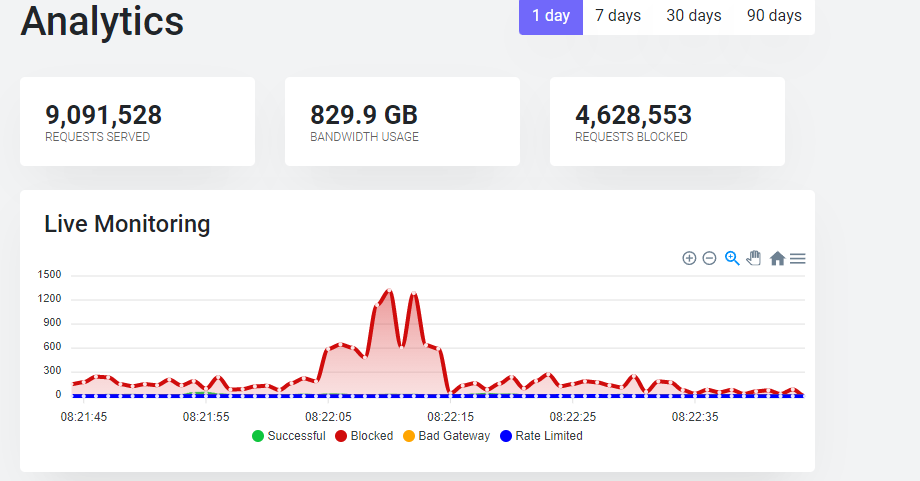
Task: Click the highest peak of Blocked line
Action: pyautogui.click(x=389, y=290)
